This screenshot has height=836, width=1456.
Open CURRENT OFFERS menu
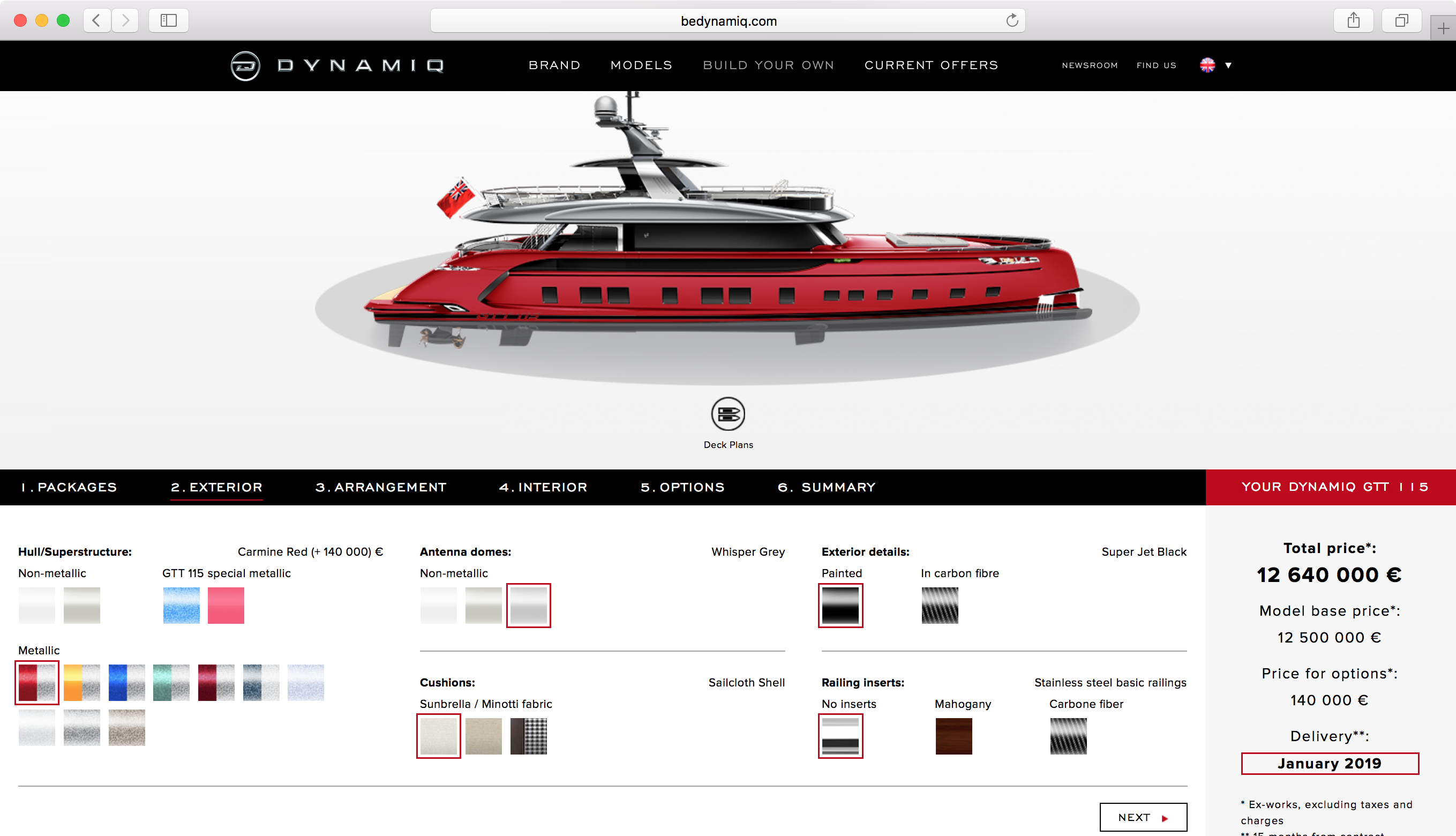click(932, 65)
